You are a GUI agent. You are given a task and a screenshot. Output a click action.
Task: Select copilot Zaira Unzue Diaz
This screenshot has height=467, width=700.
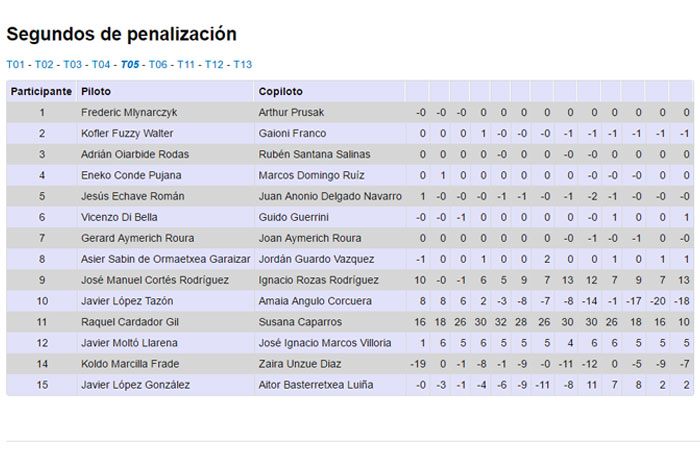click(300, 364)
